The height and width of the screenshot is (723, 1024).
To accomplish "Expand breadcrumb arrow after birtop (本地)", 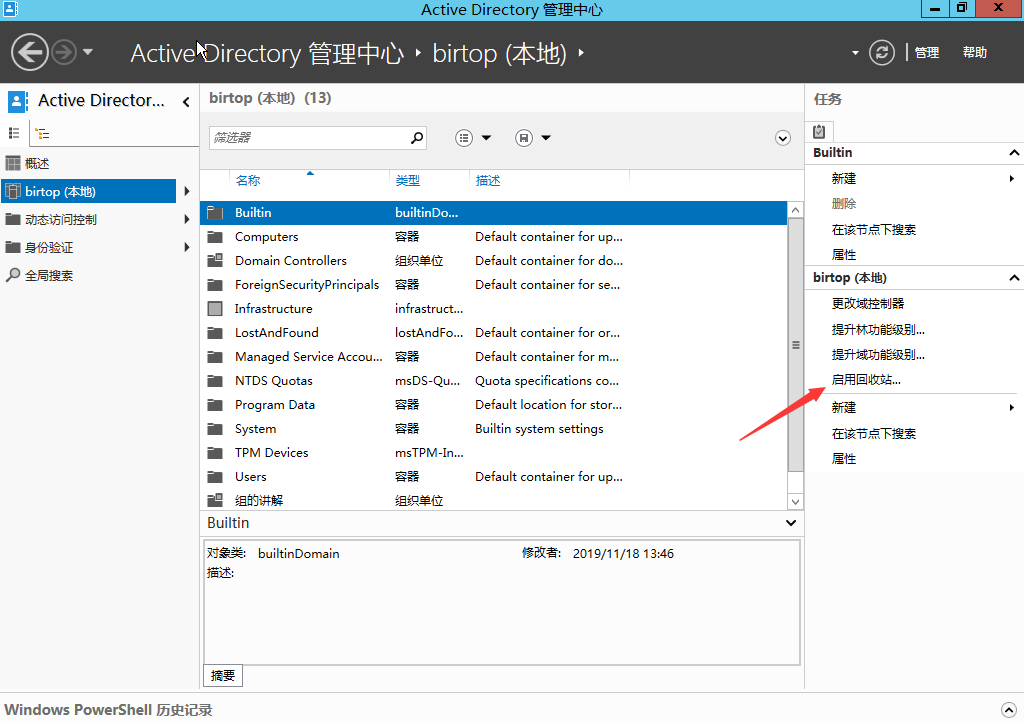I will click(581, 53).
